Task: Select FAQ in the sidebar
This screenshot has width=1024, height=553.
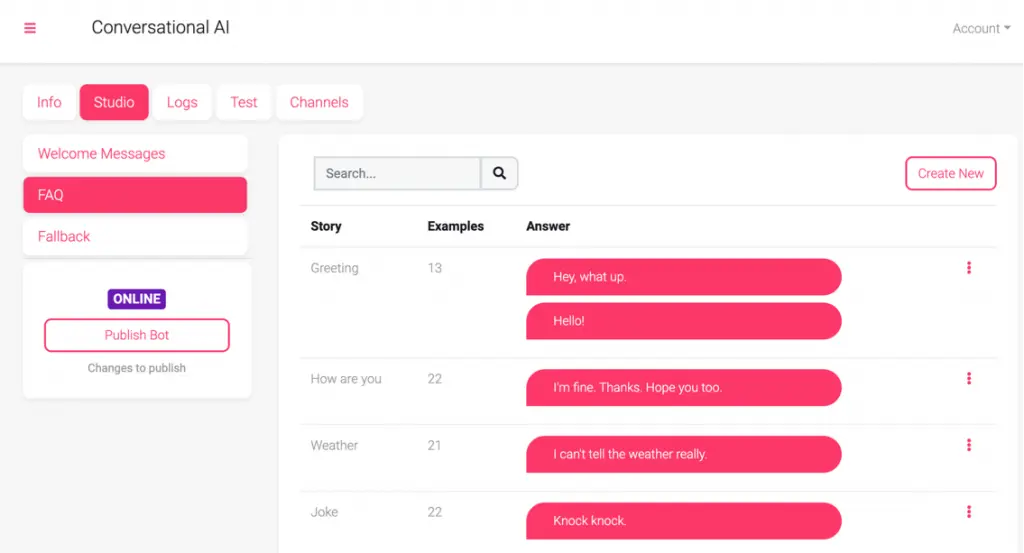Action: (135, 195)
